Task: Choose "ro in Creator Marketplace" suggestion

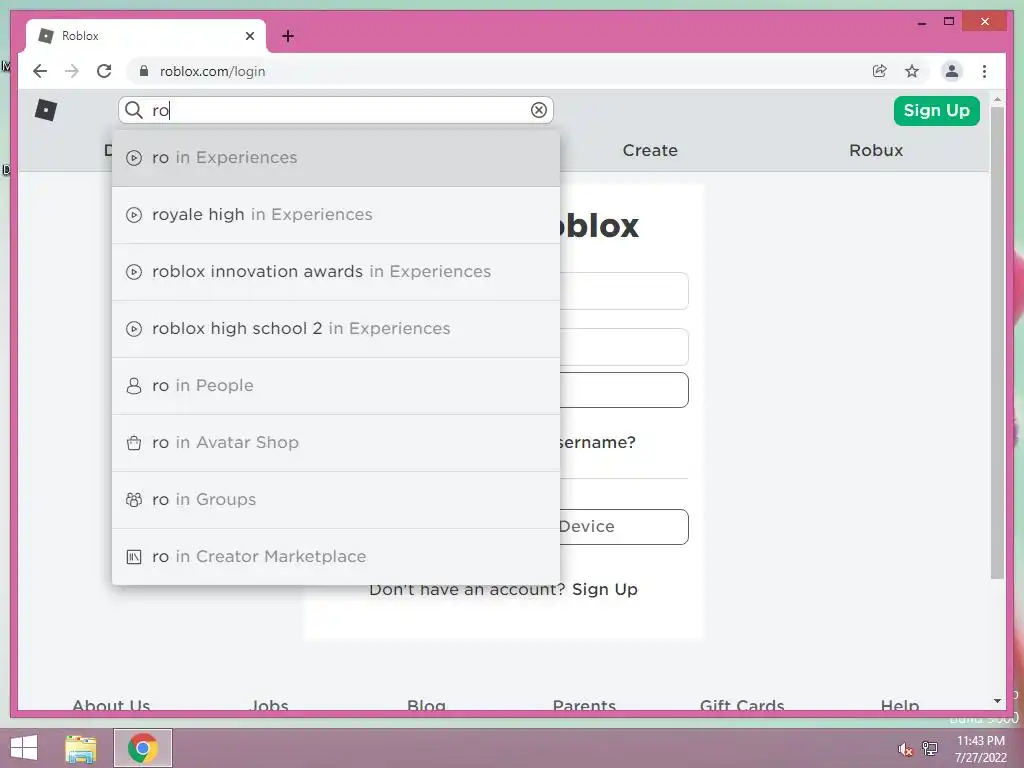Action: (x=336, y=556)
